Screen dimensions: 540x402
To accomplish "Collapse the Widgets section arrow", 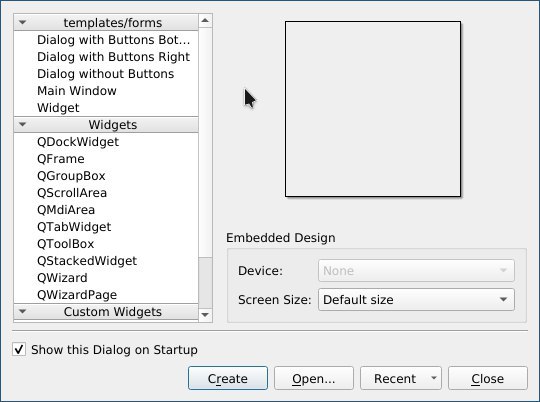I will 22,124.
